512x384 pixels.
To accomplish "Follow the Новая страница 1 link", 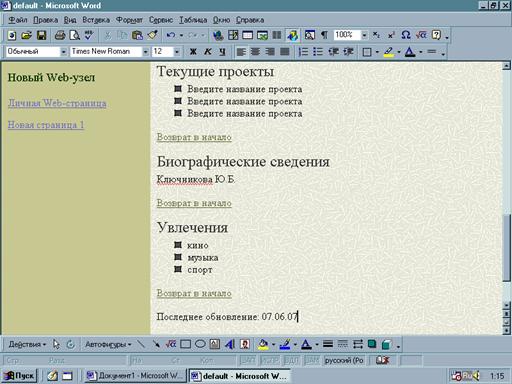I will click(46, 125).
